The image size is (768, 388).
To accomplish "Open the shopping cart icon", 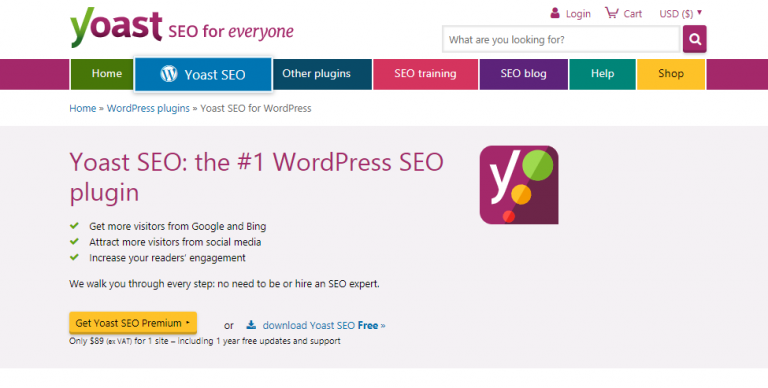I will pyautogui.click(x=611, y=13).
